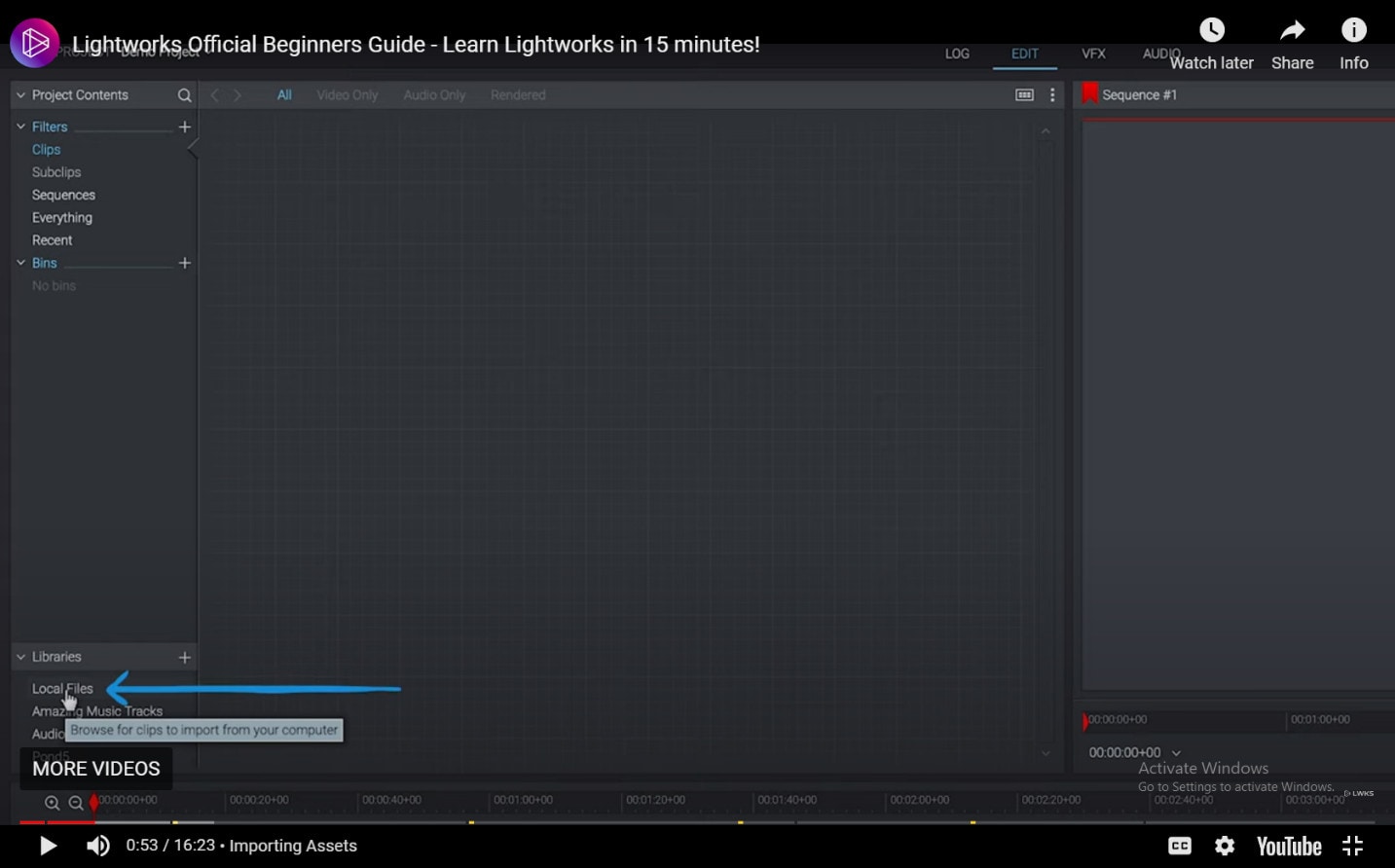Click the MORE VIDEOS button
The height and width of the screenshot is (868, 1395).
pos(96,769)
